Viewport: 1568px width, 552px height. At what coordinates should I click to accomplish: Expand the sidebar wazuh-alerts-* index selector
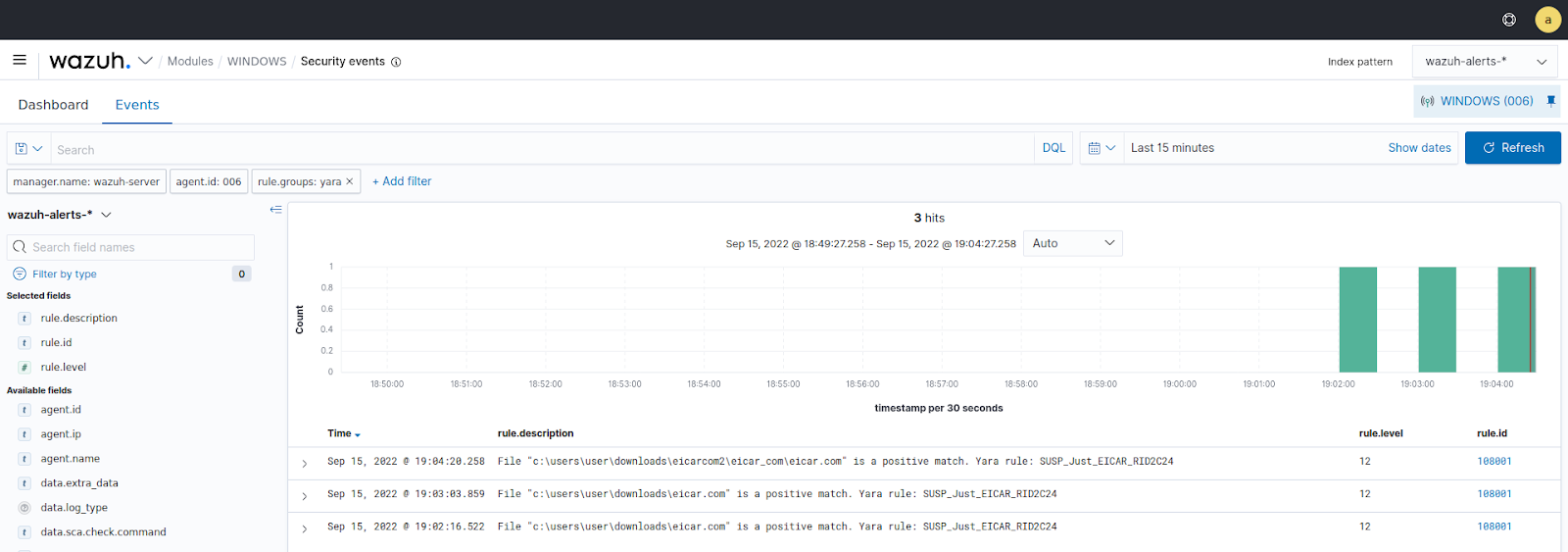click(x=59, y=215)
